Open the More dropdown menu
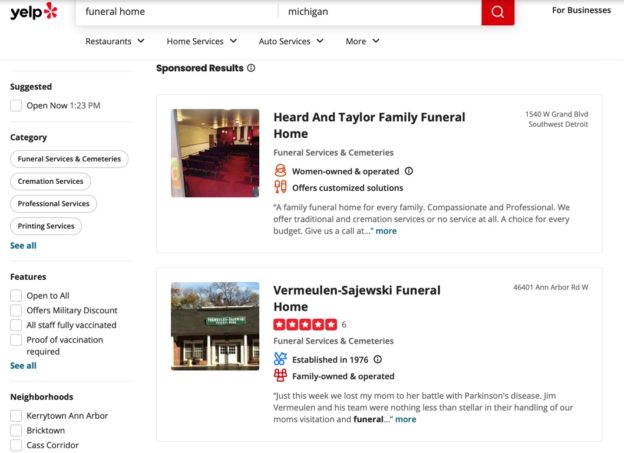The height and width of the screenshot is (453, 624). 363,41
